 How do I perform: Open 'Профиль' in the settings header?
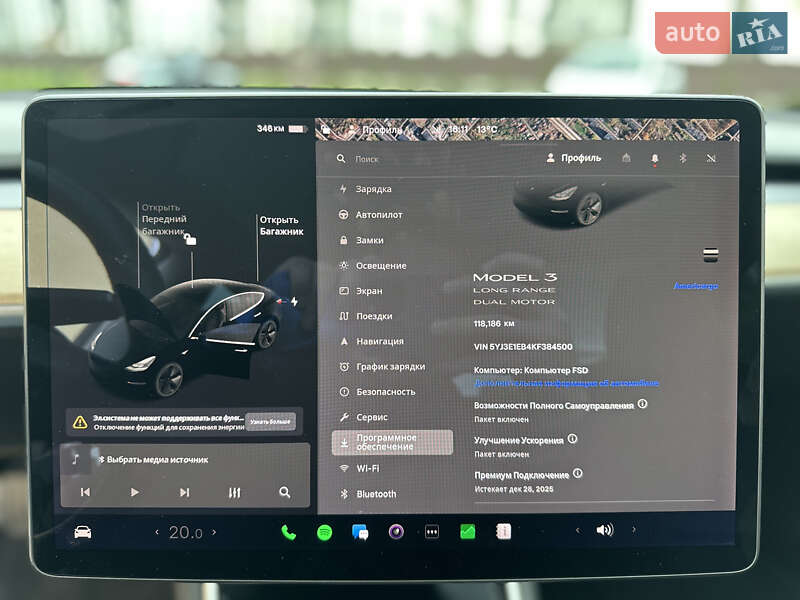573,158
